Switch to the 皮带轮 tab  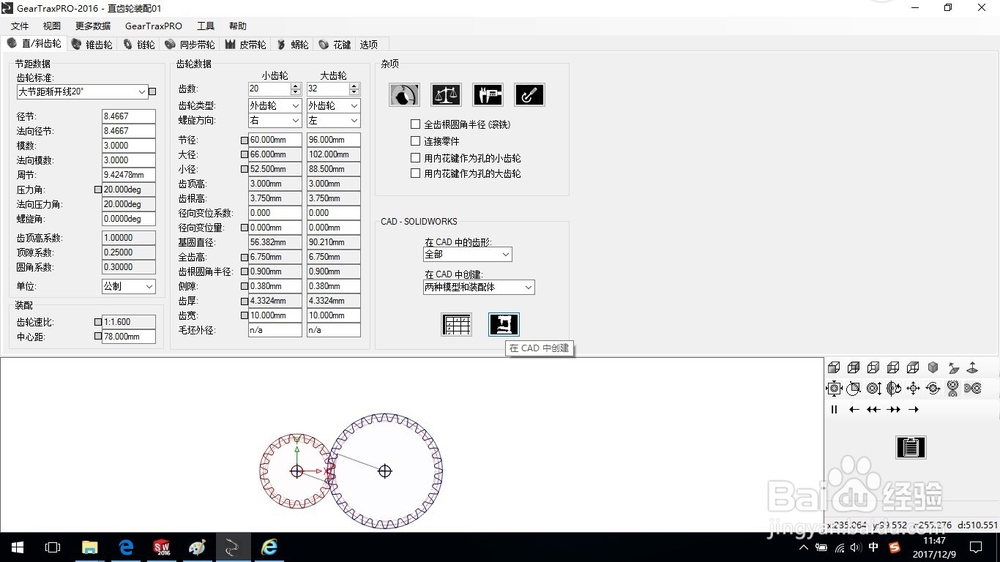tap(246, 45)
